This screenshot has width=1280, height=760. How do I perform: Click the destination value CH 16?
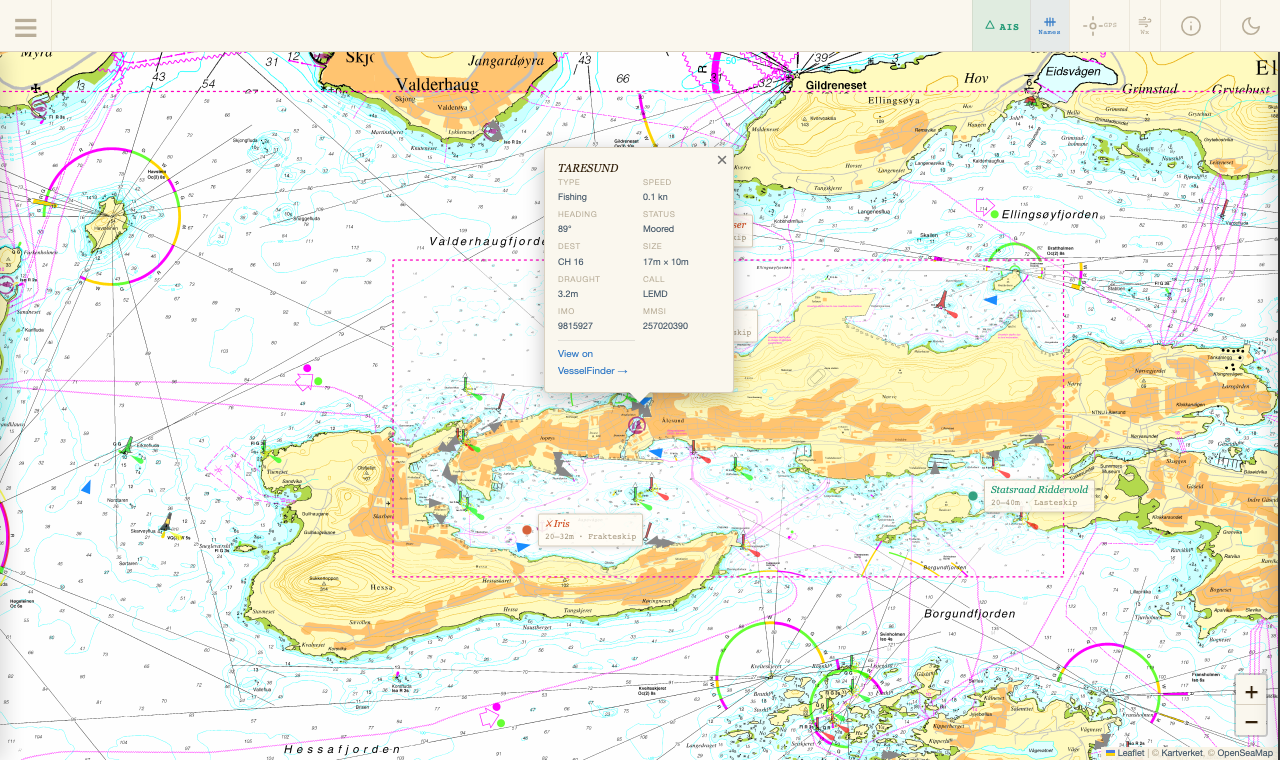point(570,262)
